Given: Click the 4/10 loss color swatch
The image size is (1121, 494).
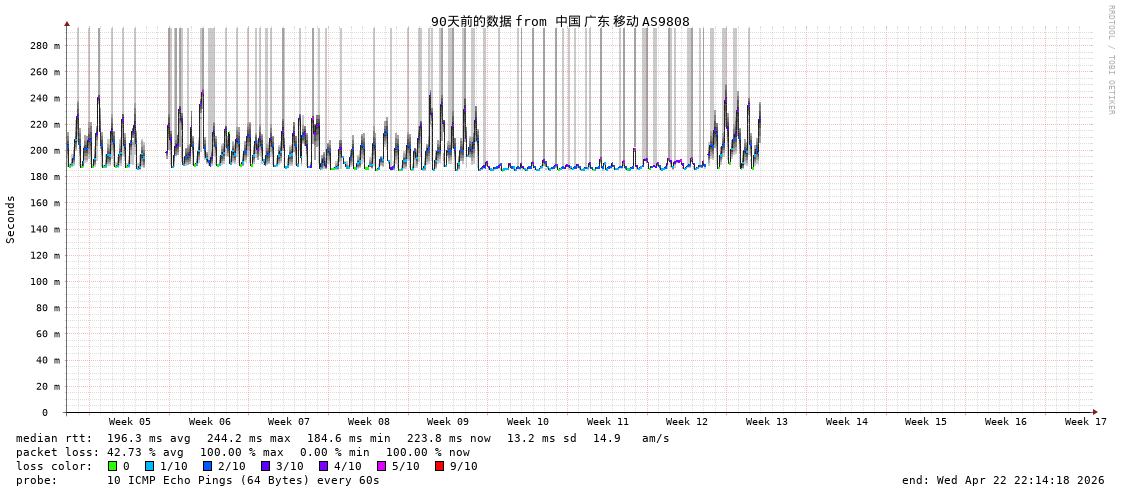Looking at the screenshot, I should [x=323, y=466].
